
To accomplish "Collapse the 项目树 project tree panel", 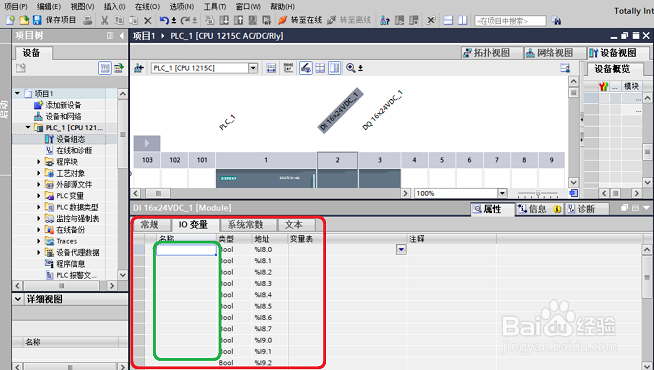I will 121,36.
